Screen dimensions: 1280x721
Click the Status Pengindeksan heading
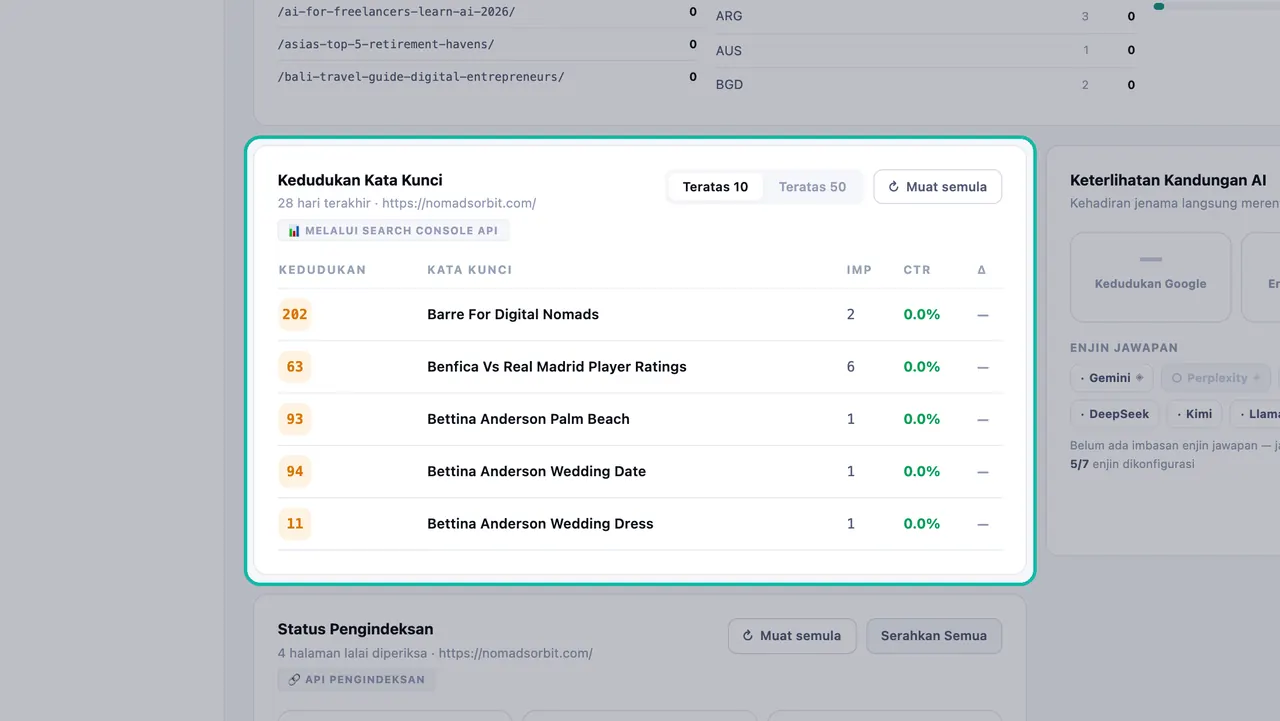(356, 630)
